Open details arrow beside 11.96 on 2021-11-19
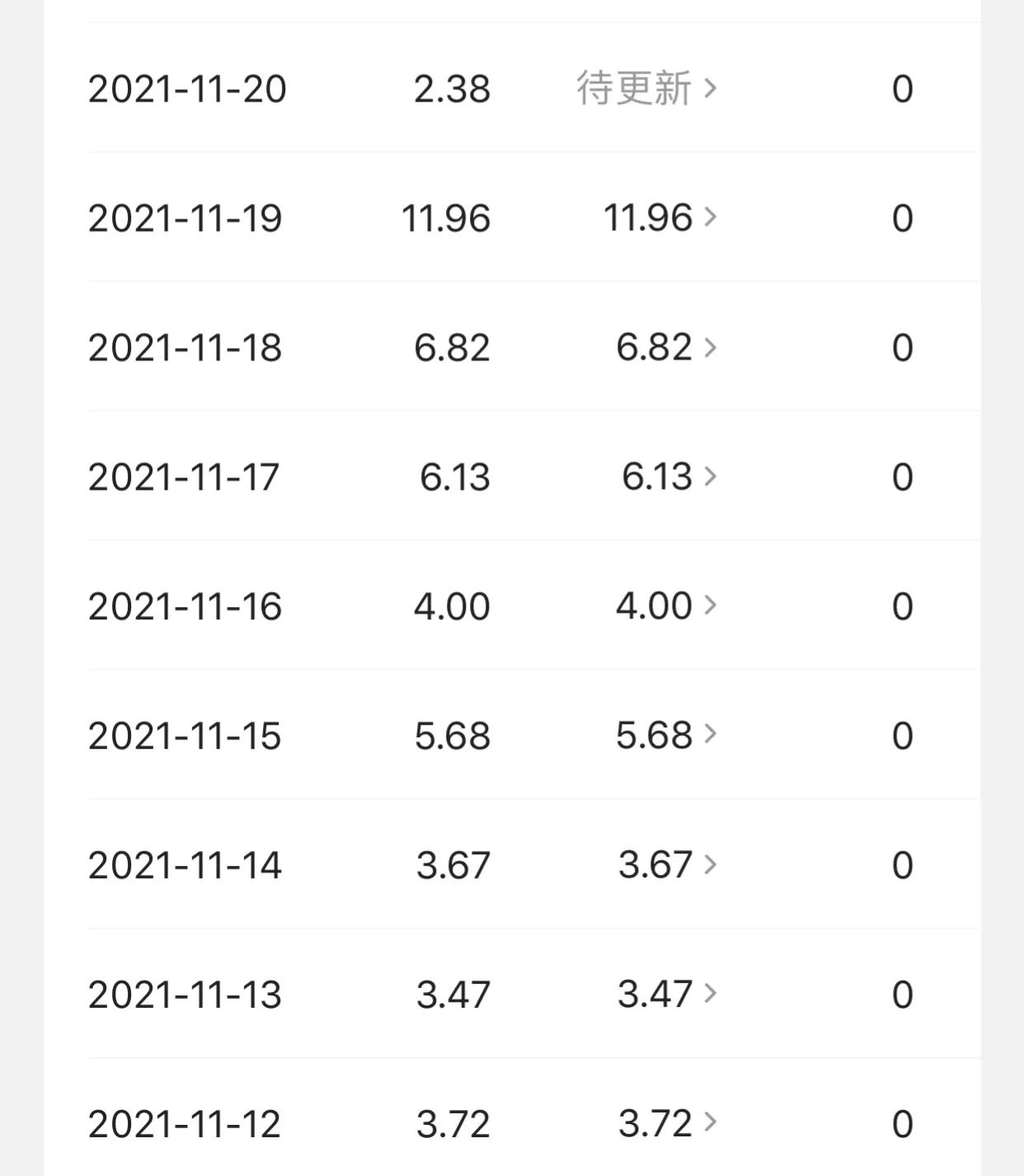This screenshot has height=1176, width=1024. coord(710,217)
